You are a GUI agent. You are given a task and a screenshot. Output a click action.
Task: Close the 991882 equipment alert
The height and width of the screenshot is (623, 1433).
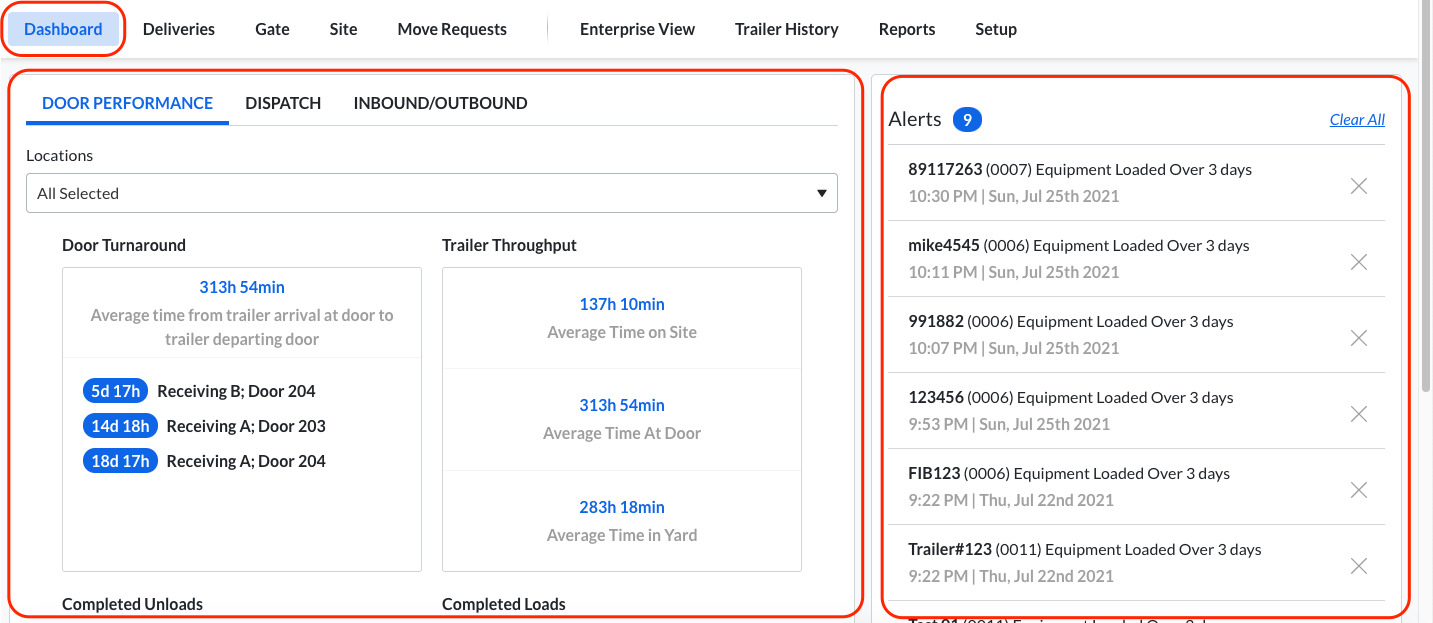(x=1358, y=338)
